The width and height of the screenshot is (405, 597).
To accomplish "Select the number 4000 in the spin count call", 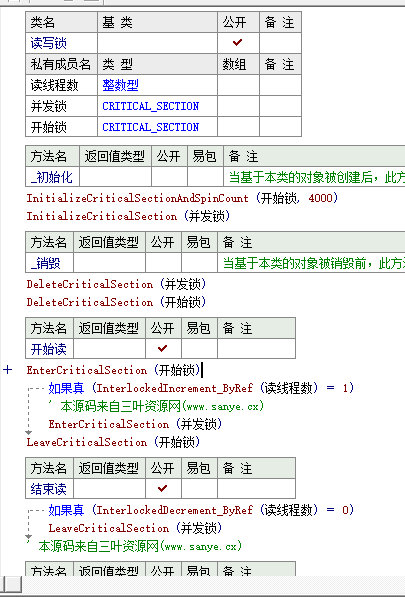I will point(320,198).
